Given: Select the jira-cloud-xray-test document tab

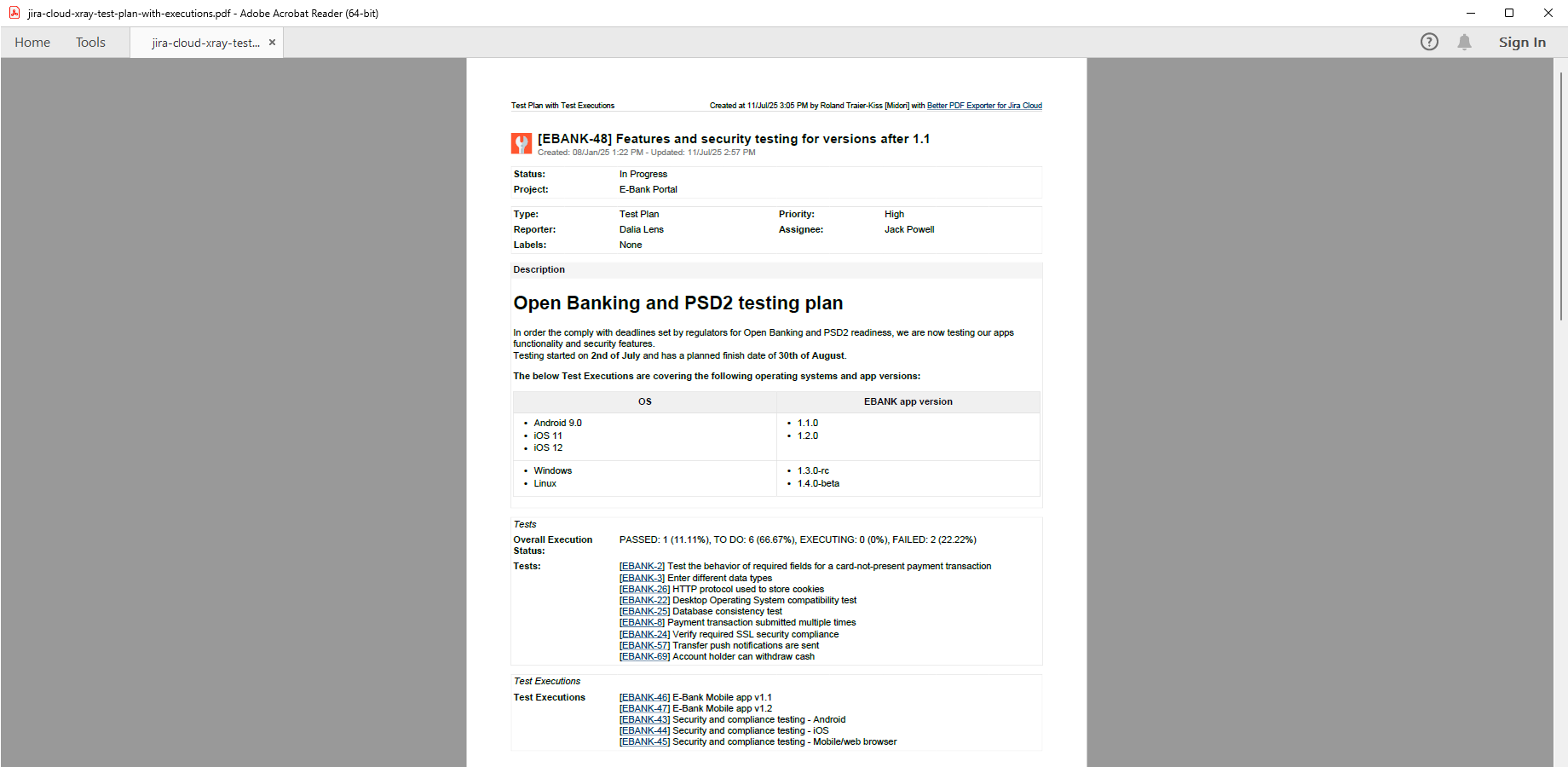Looking at the screenshot, I should pyautogui.click(x=206, y=43).
